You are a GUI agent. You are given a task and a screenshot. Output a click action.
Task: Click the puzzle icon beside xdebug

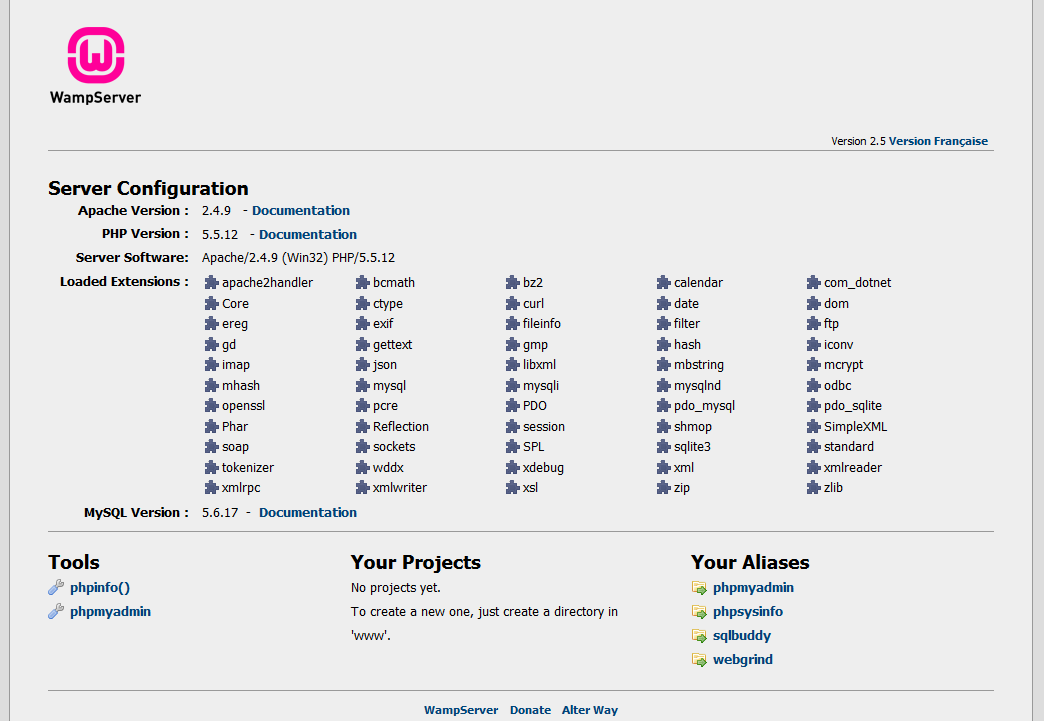click(x=513, y=468)
